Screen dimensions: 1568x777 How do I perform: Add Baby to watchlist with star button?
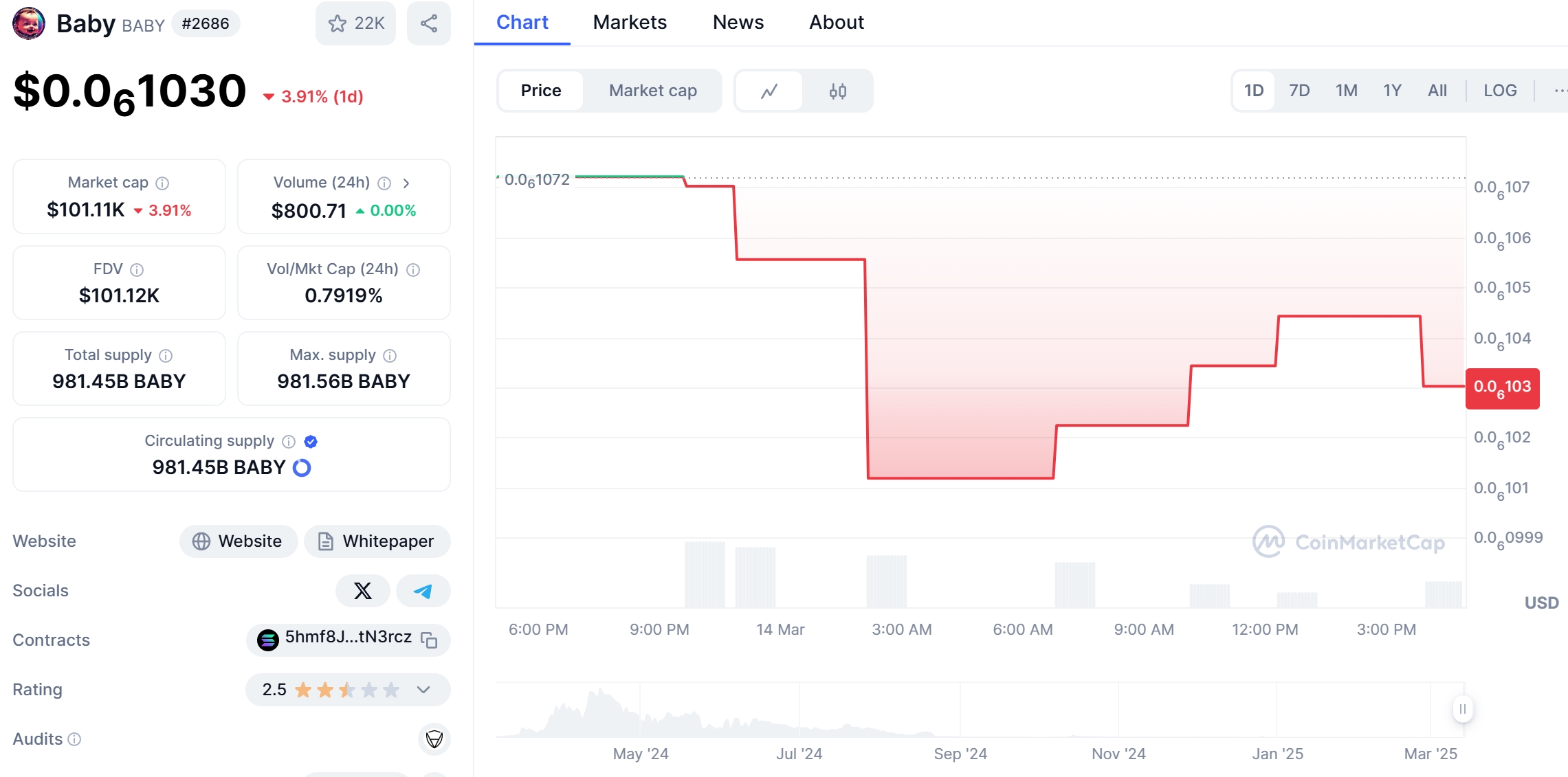[355, 23]
